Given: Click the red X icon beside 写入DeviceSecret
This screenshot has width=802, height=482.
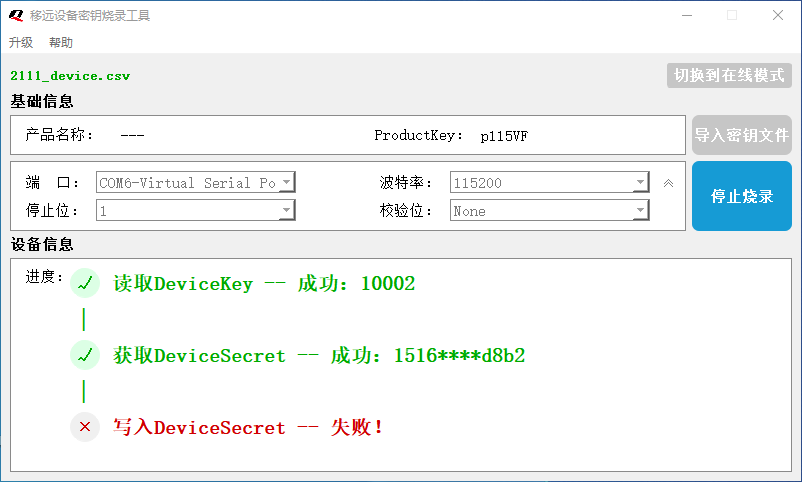Looking at the screenshot, I should (x=85, y=427).
